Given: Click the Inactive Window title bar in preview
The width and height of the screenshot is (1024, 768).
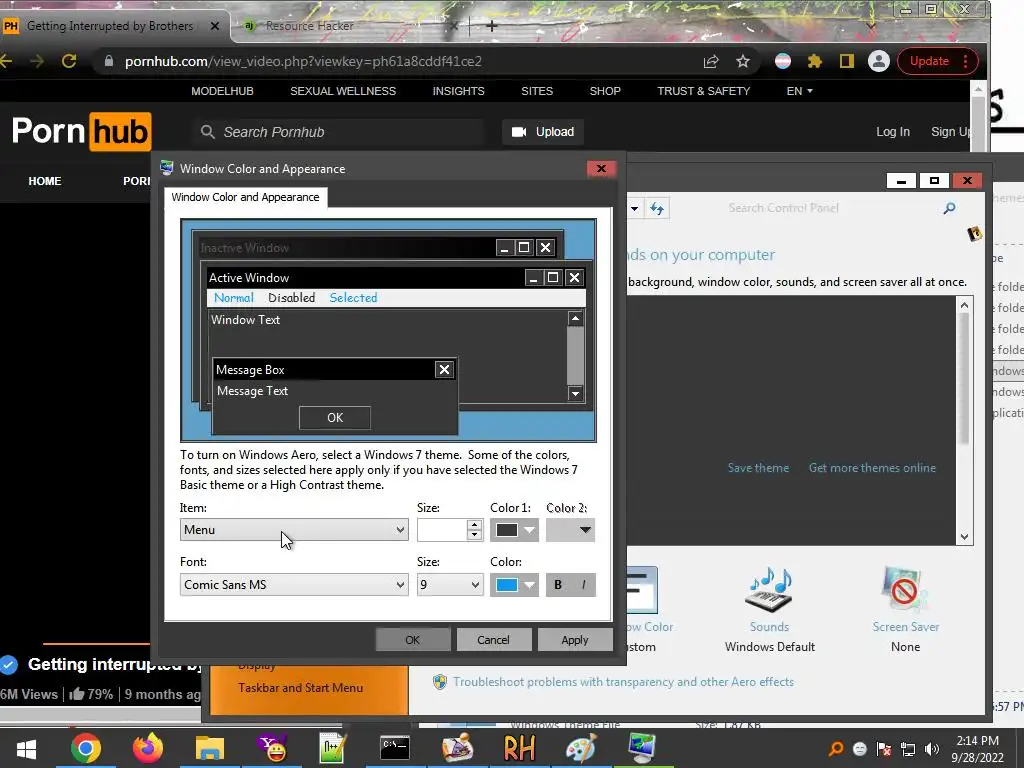Looking at the screenshot, I should coord(346,248).
